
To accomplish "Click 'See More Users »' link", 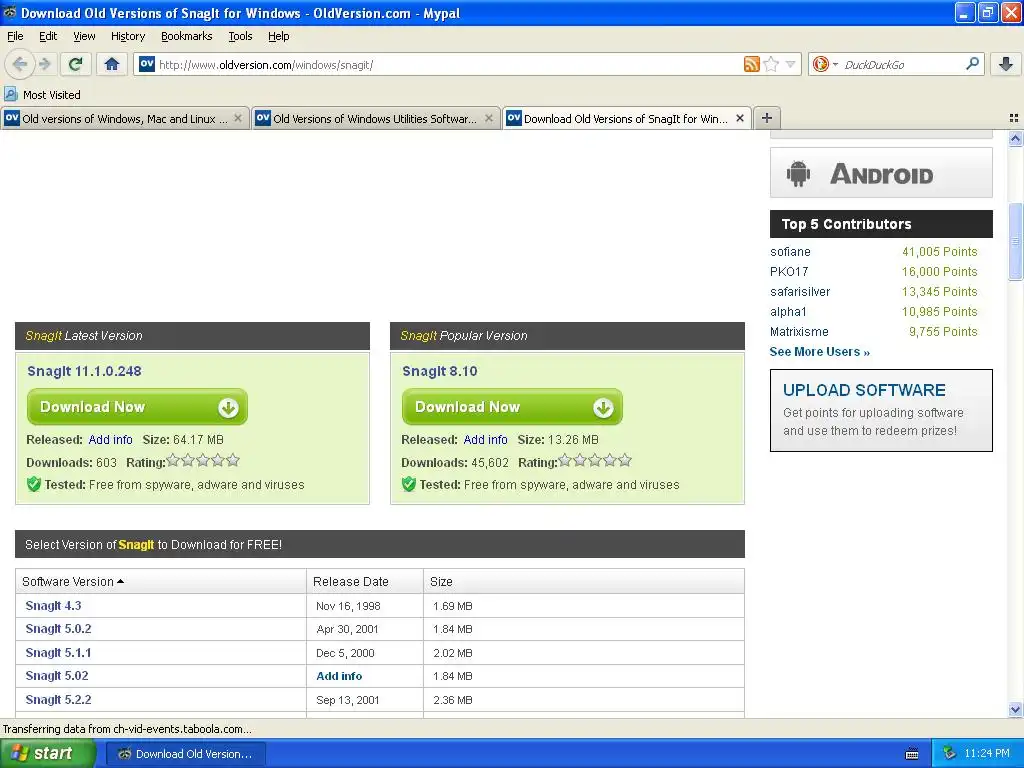I will click(820, 351).
